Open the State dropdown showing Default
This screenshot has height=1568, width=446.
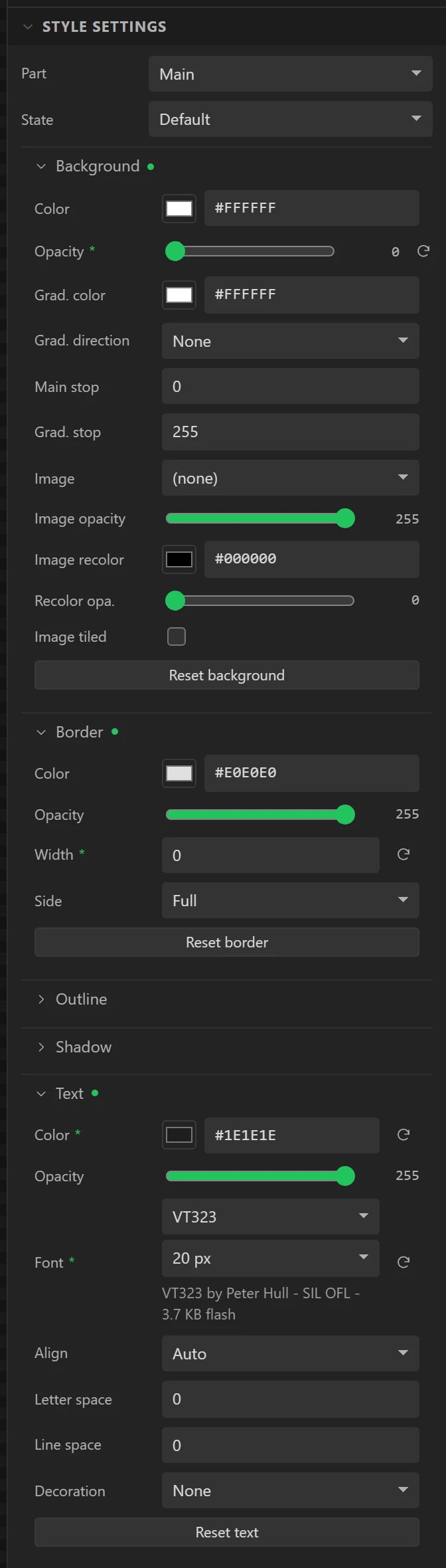click(x=291, y=119)
